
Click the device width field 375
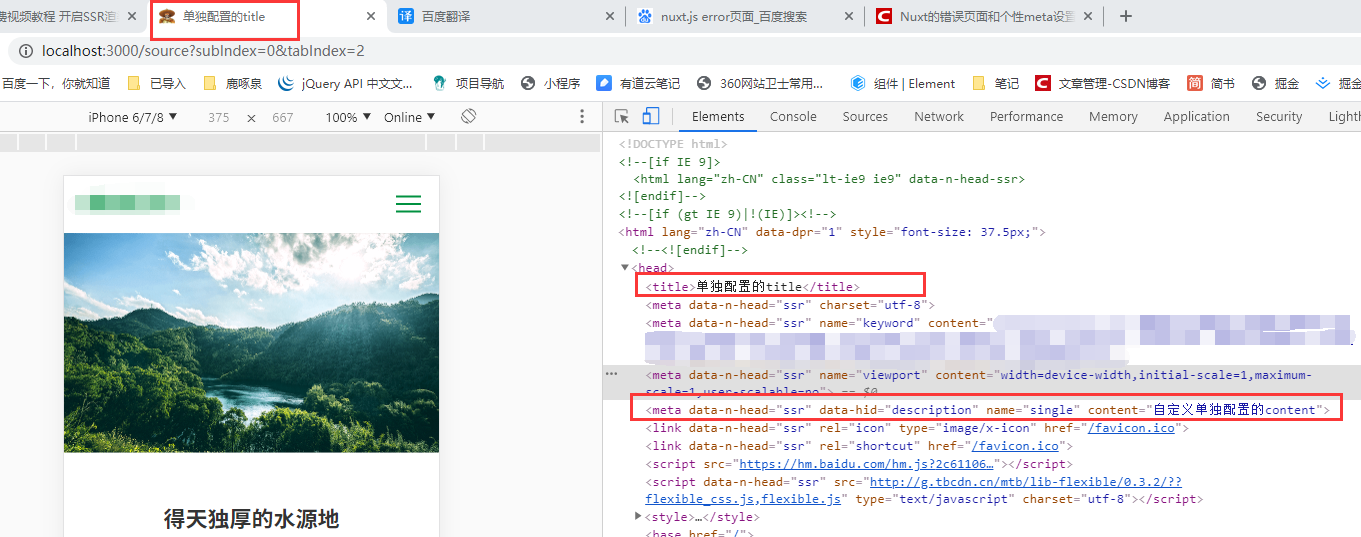tap(219, 117)
